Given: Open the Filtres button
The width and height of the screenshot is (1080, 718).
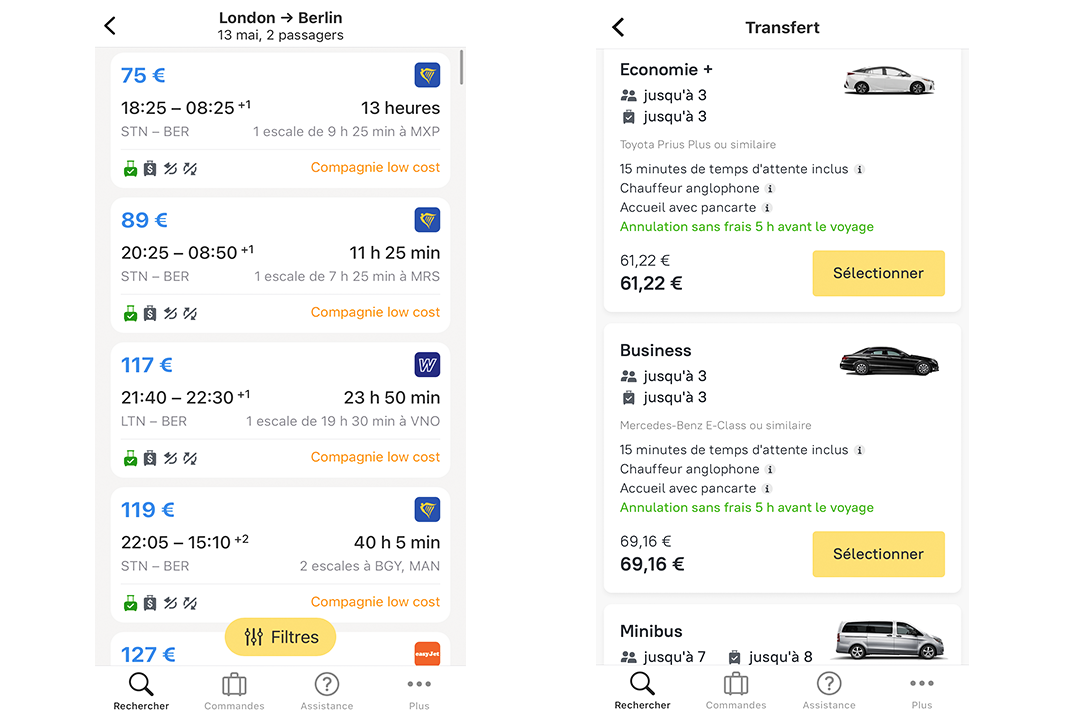Looking at the screenshot, I should (x=280, y=637).
